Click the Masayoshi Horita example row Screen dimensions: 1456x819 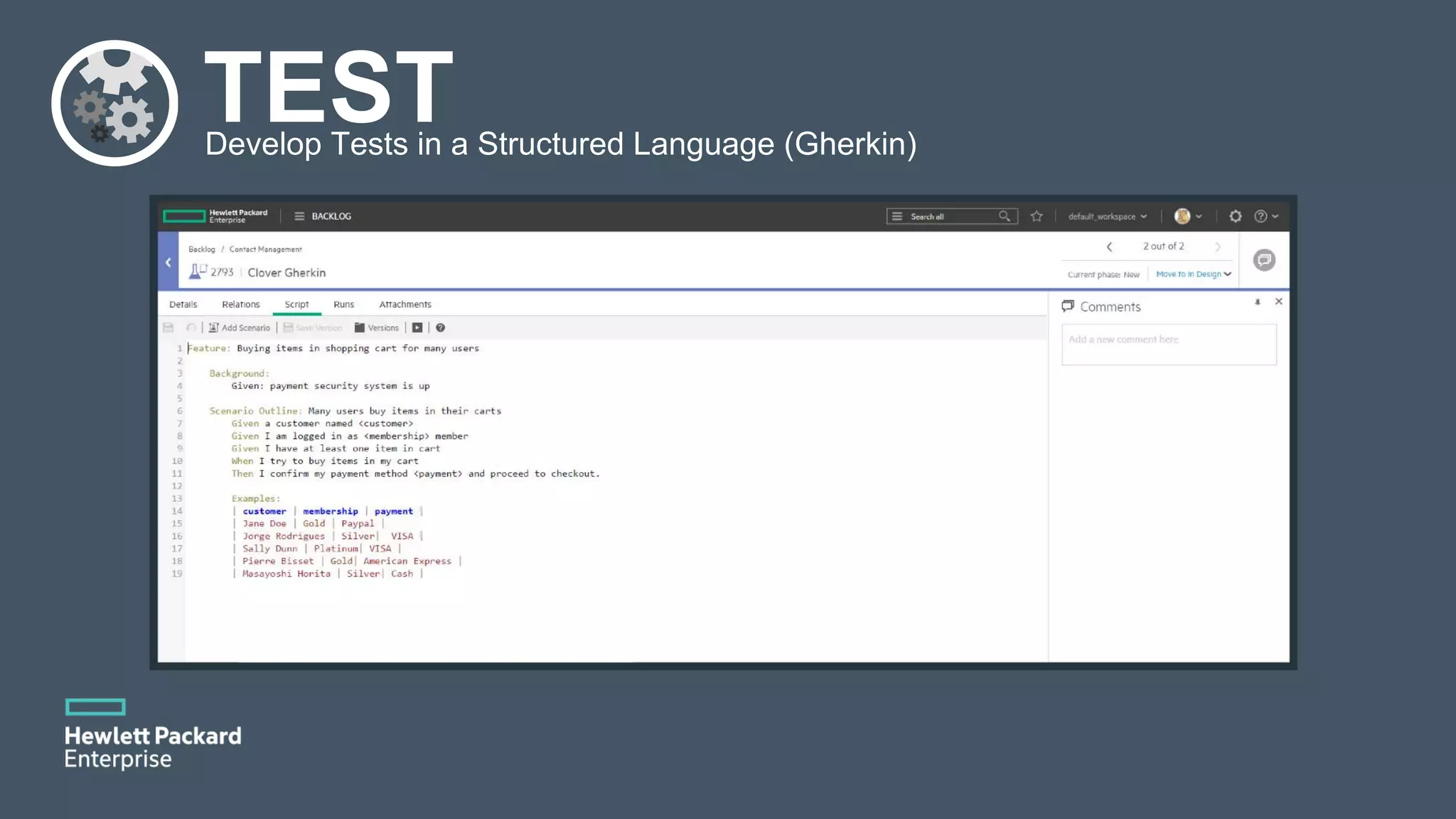328,574
